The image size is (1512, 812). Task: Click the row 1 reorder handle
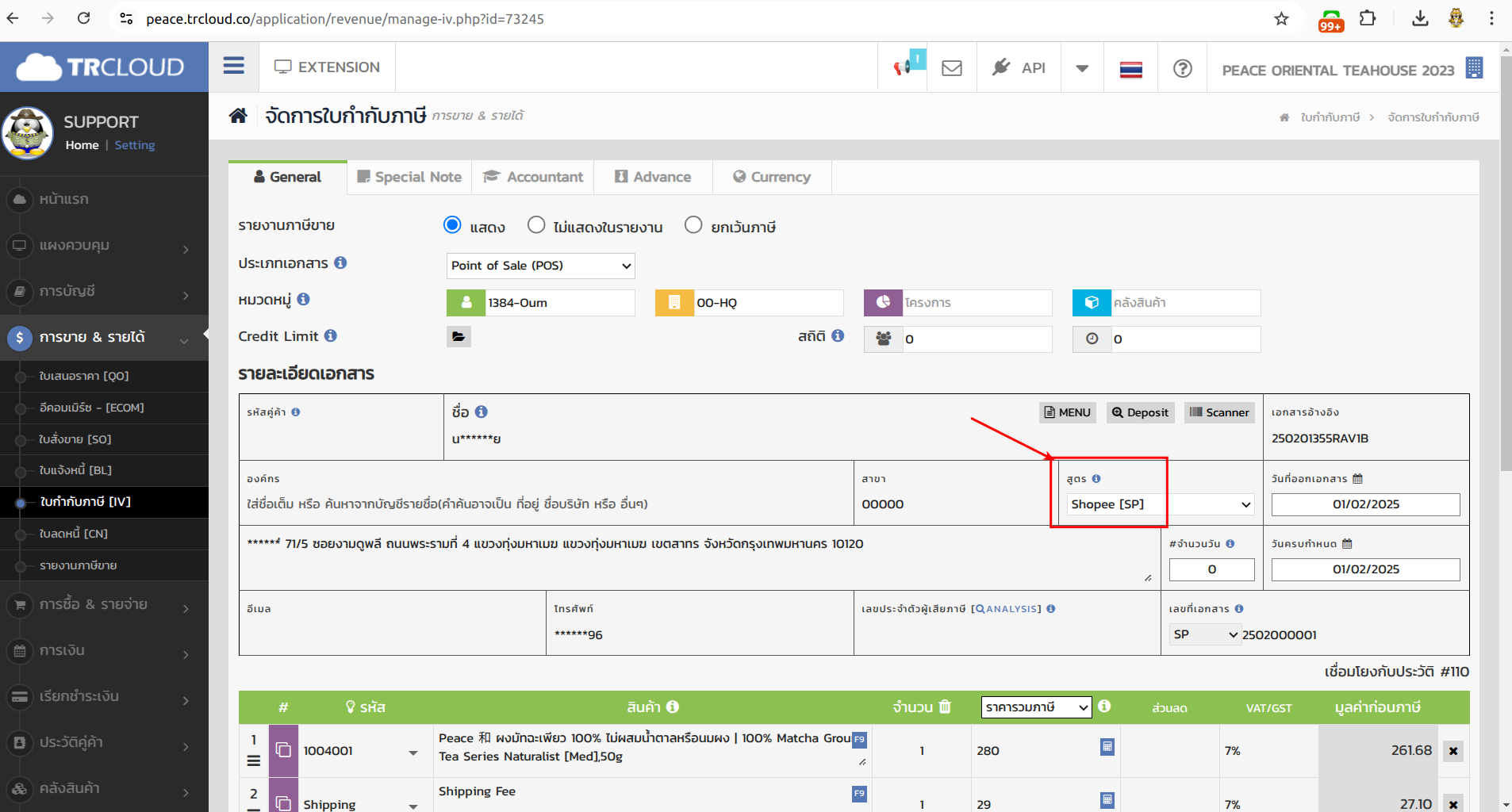click(x=254, y=761)
